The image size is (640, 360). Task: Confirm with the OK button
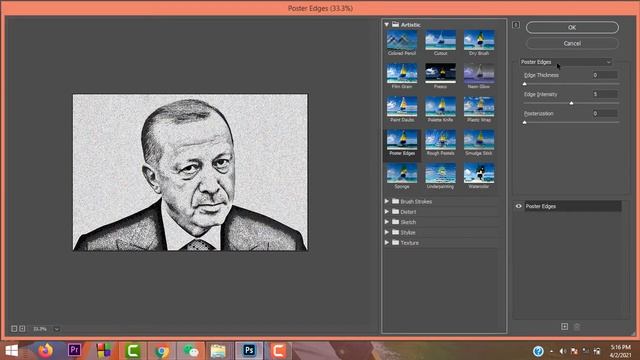tap(572, 27)
